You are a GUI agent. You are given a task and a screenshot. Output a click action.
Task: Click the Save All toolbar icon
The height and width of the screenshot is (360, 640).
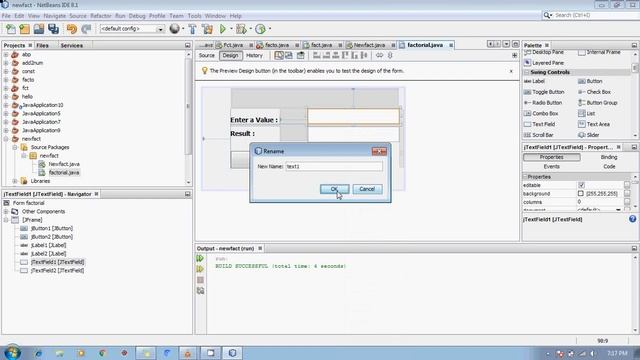(53, 29)
